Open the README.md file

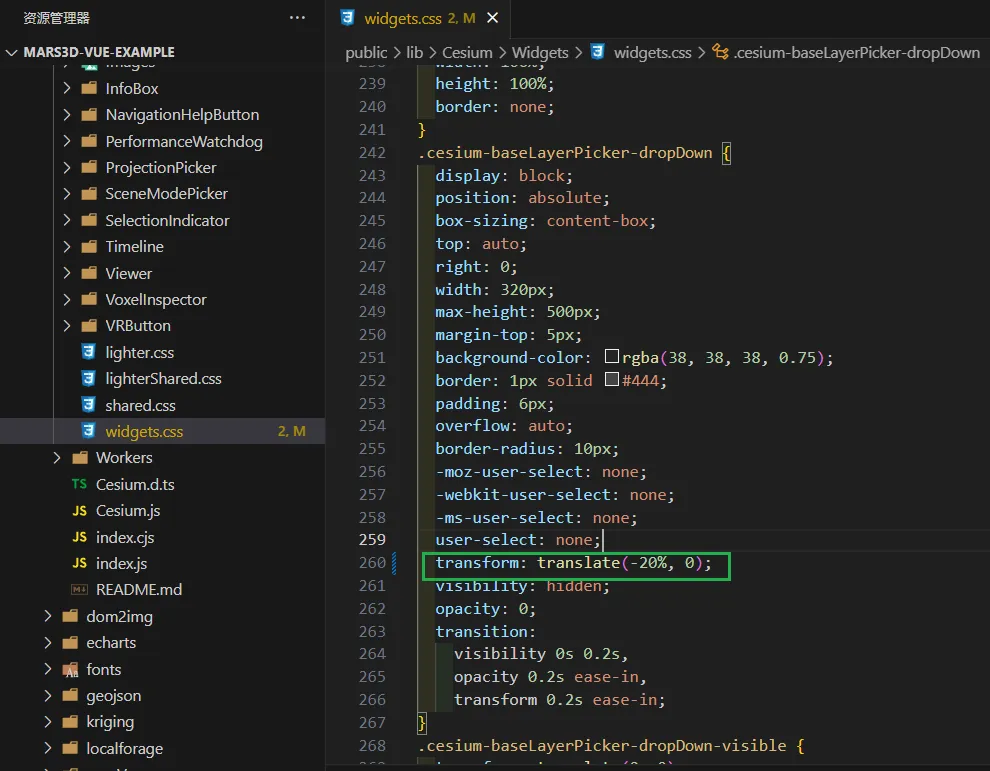139,589
